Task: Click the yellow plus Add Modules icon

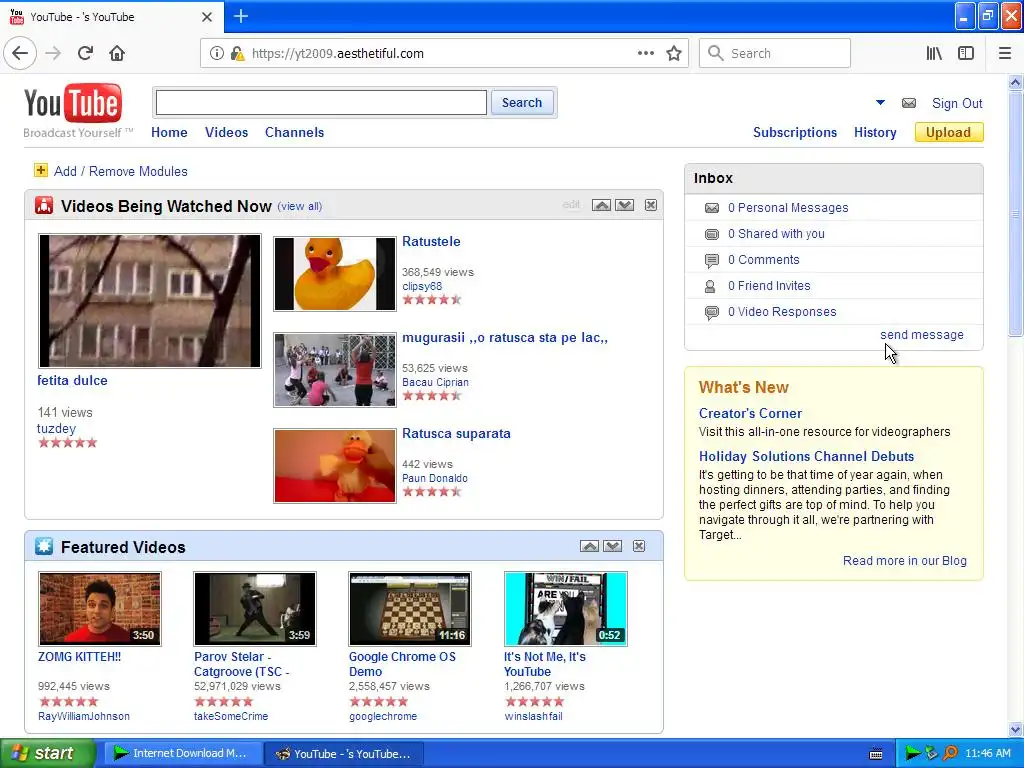Action: [x=40, y=170]
